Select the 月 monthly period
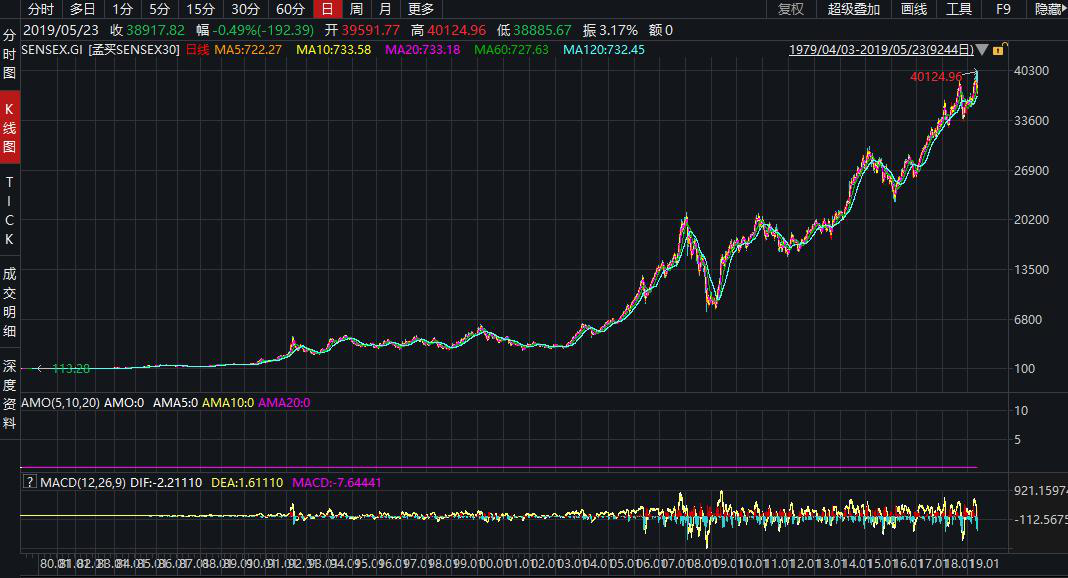This screenshot has height=578, width=1068. point(385,9)
